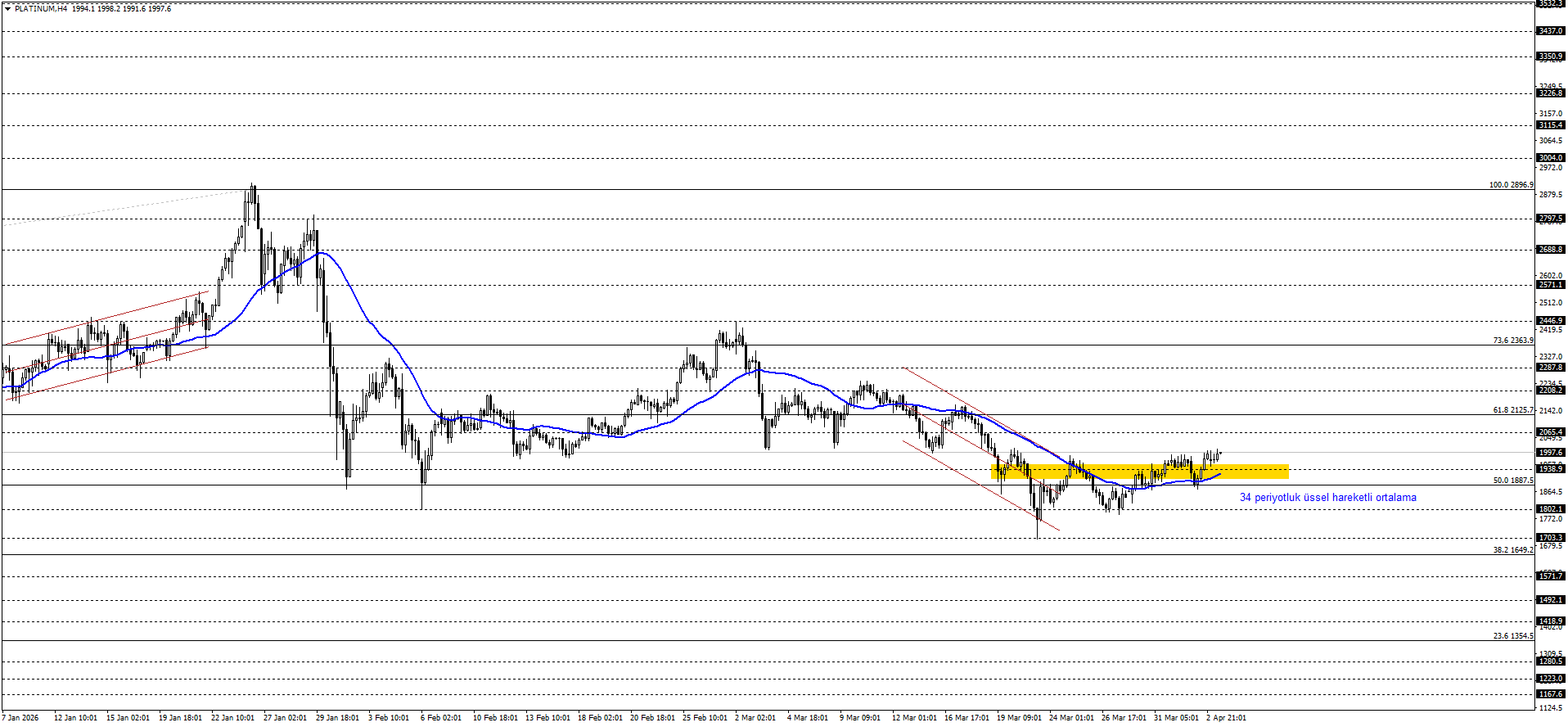This screenshot has height=727, width=1568.
Task: Click the 2065.4 price level label
Action: tap(1551, 432)
